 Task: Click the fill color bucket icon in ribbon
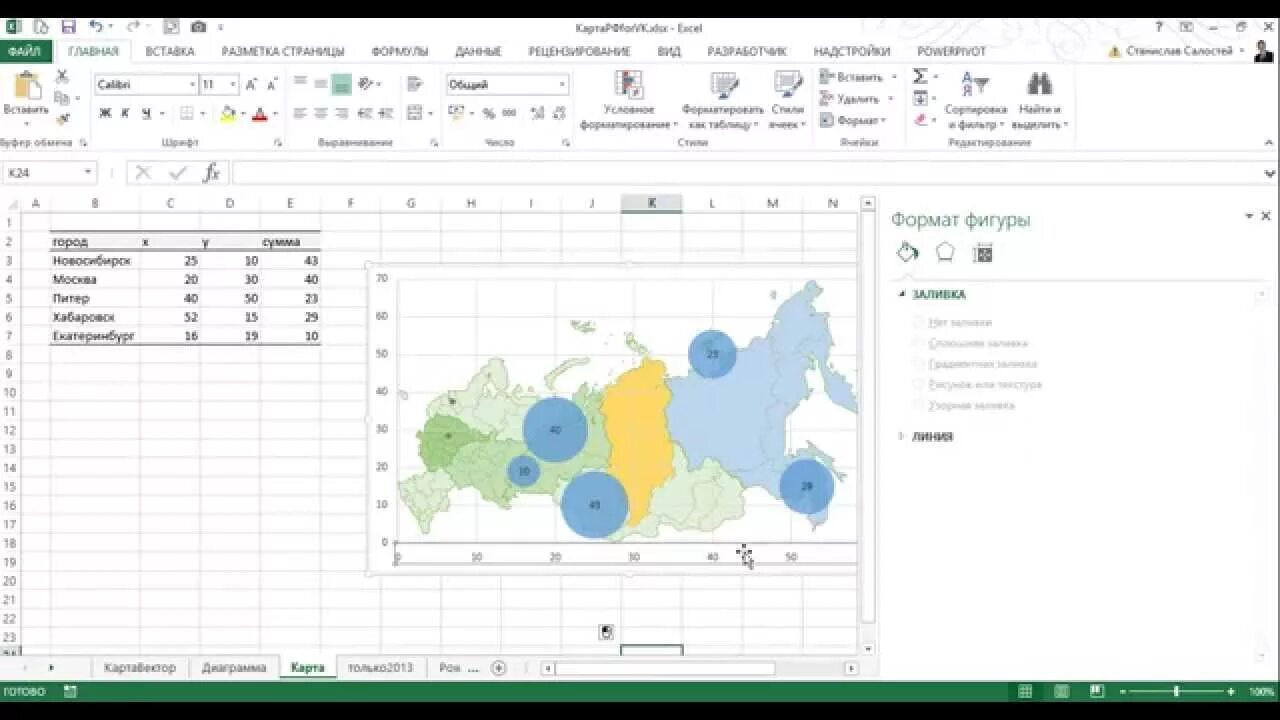(x=228, y=114)
